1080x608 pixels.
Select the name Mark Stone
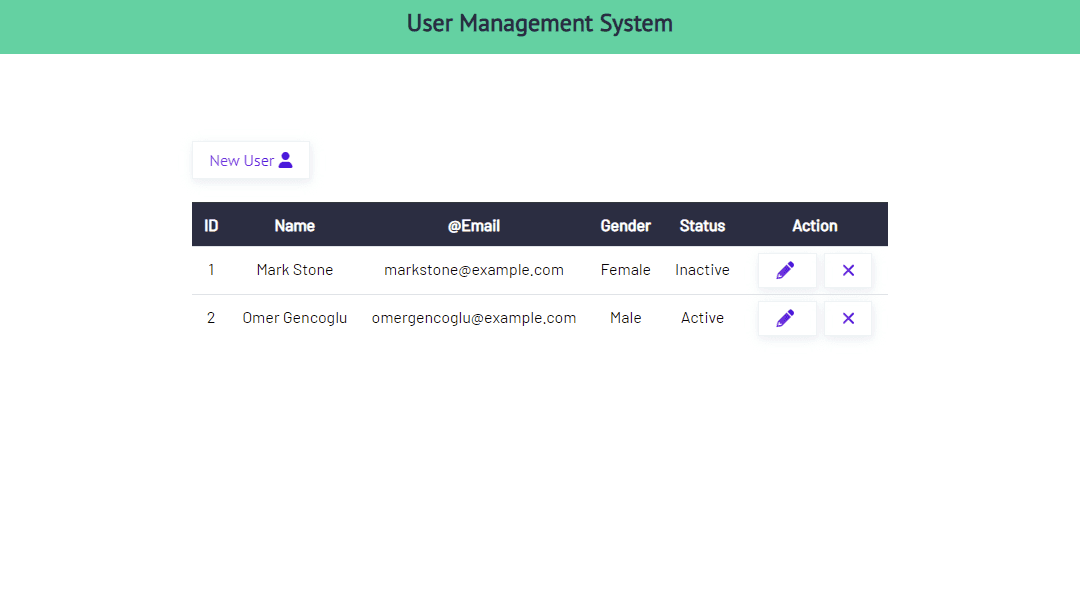295,270
